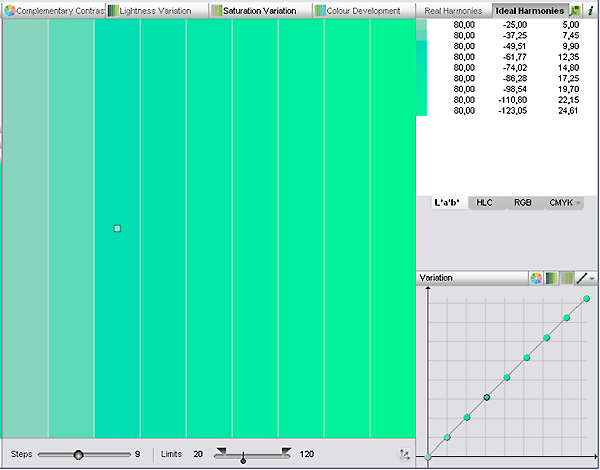Select the colour wheel icon in Variation panel

coord(536,277)
